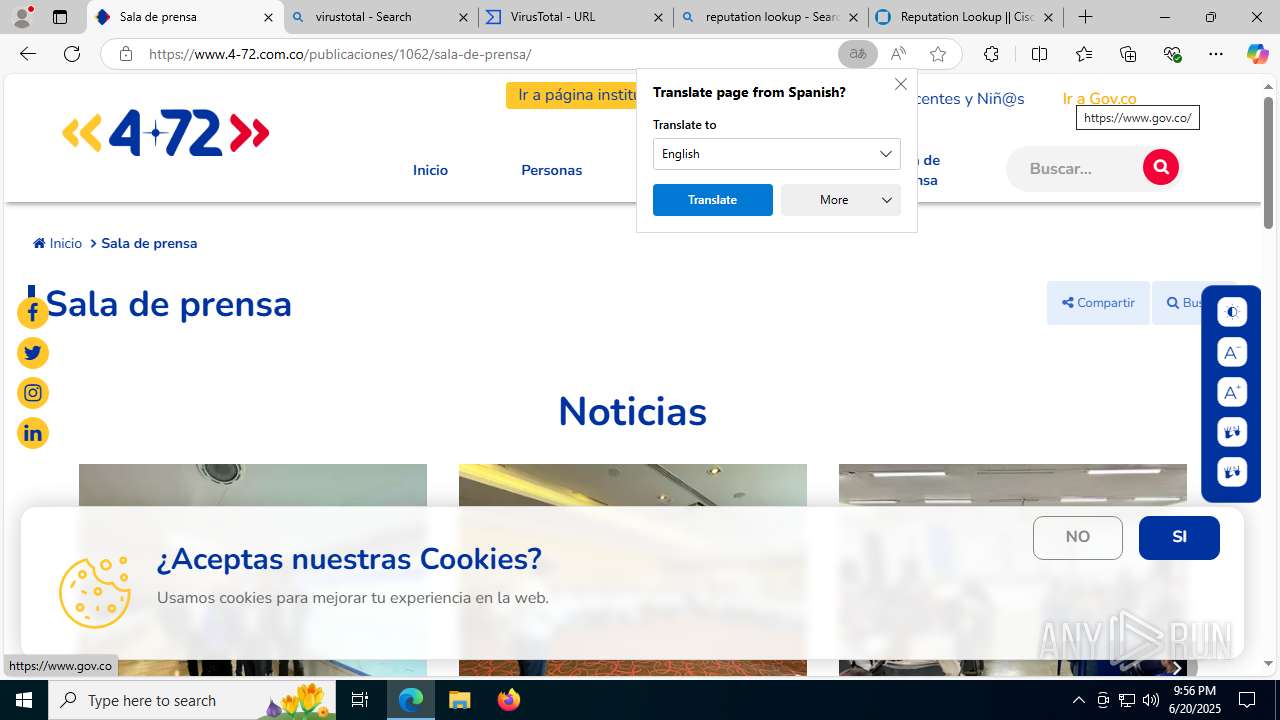Switch to the reputation lookup search tab

(x=768, y=17)
